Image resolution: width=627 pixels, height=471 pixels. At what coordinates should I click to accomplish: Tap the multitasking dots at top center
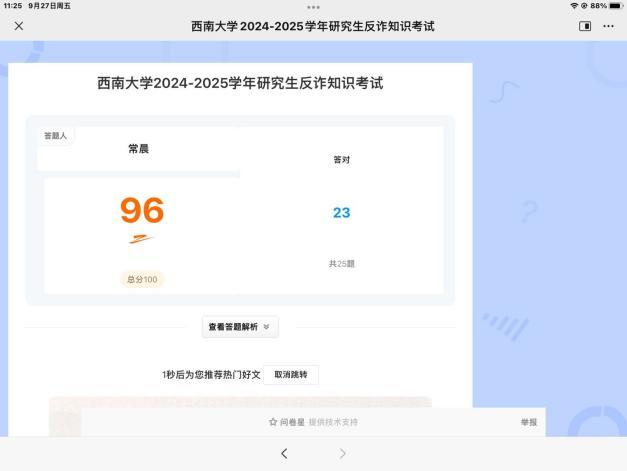coord(313,6)
